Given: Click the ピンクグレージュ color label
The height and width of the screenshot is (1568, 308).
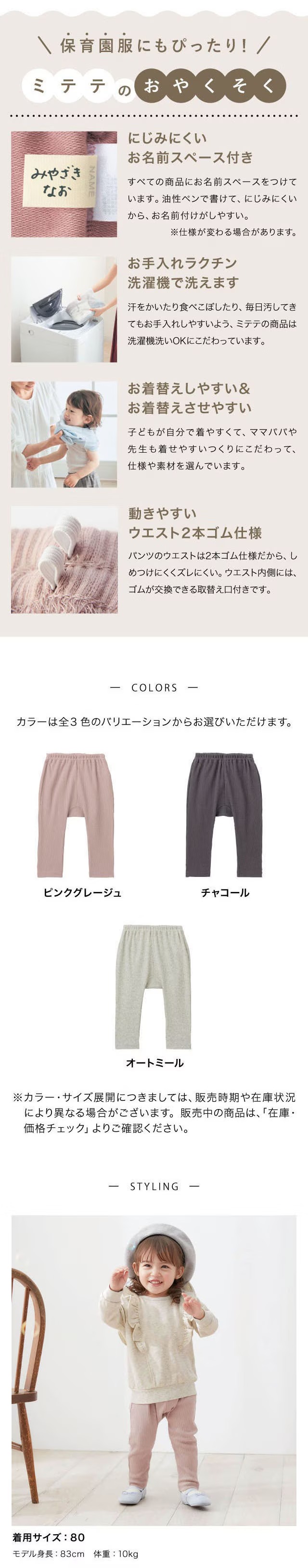Looking at the screenshot, I should click(83, 893).
